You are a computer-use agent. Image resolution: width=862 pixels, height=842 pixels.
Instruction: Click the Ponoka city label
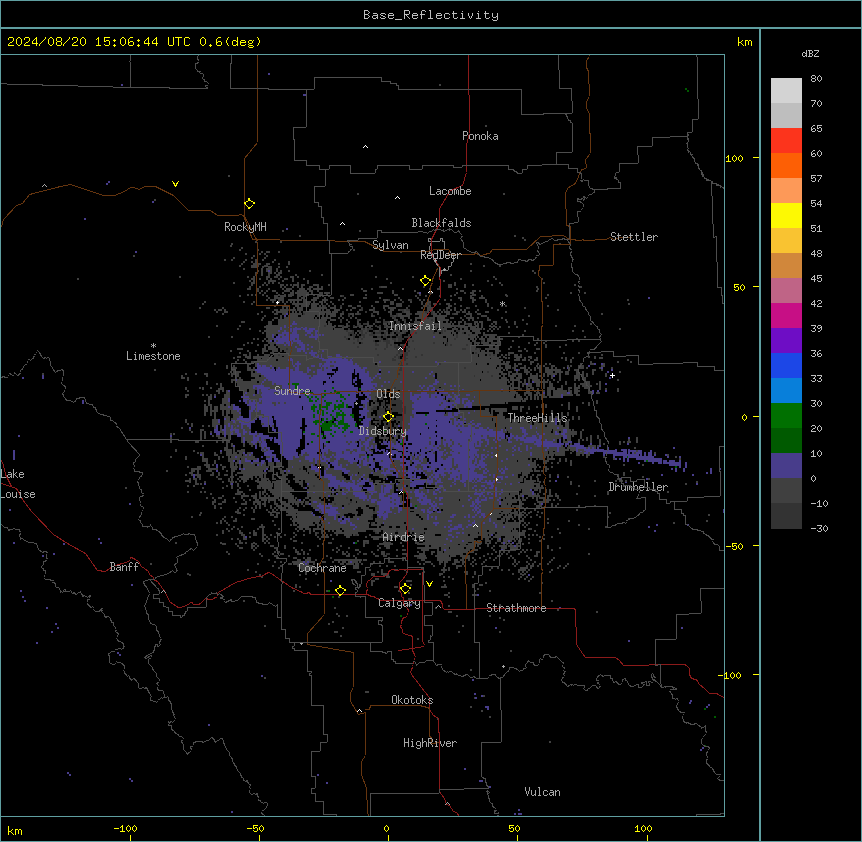tap(480, 136)
